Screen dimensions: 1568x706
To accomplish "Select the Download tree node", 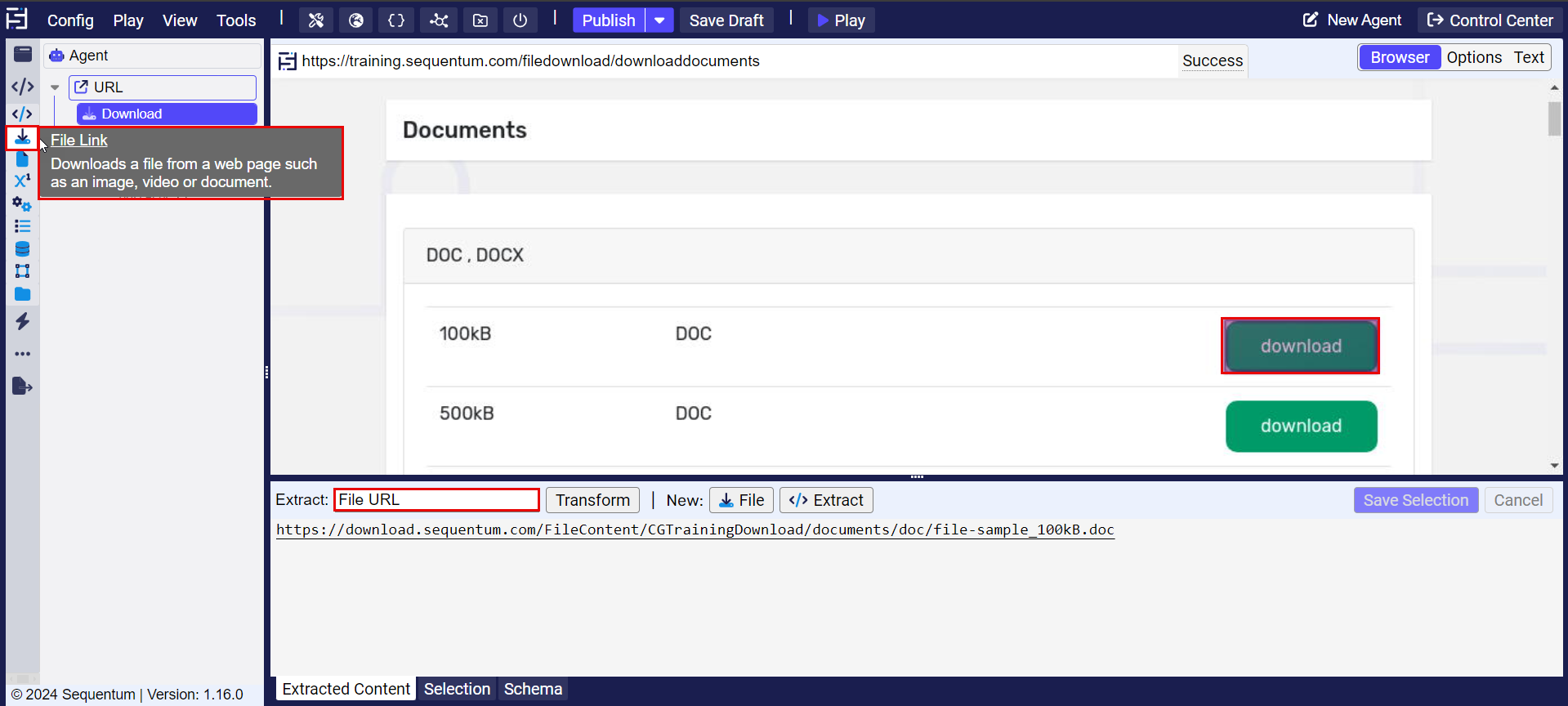I will [x=167, y=114].
